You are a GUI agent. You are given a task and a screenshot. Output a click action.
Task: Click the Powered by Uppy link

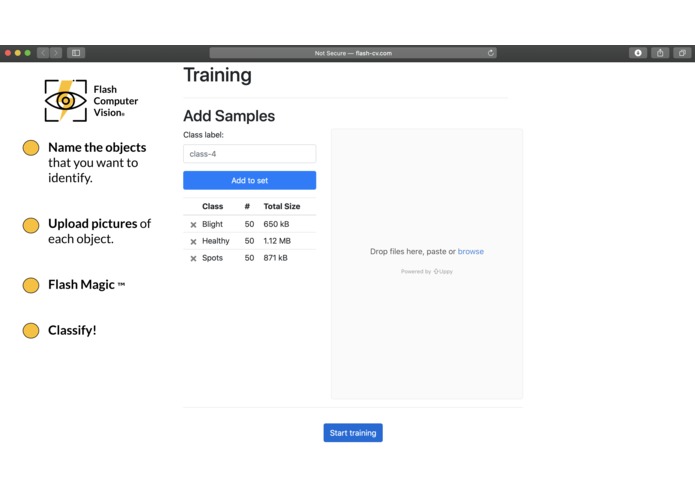pyautogui.click(x=427, y=271)
